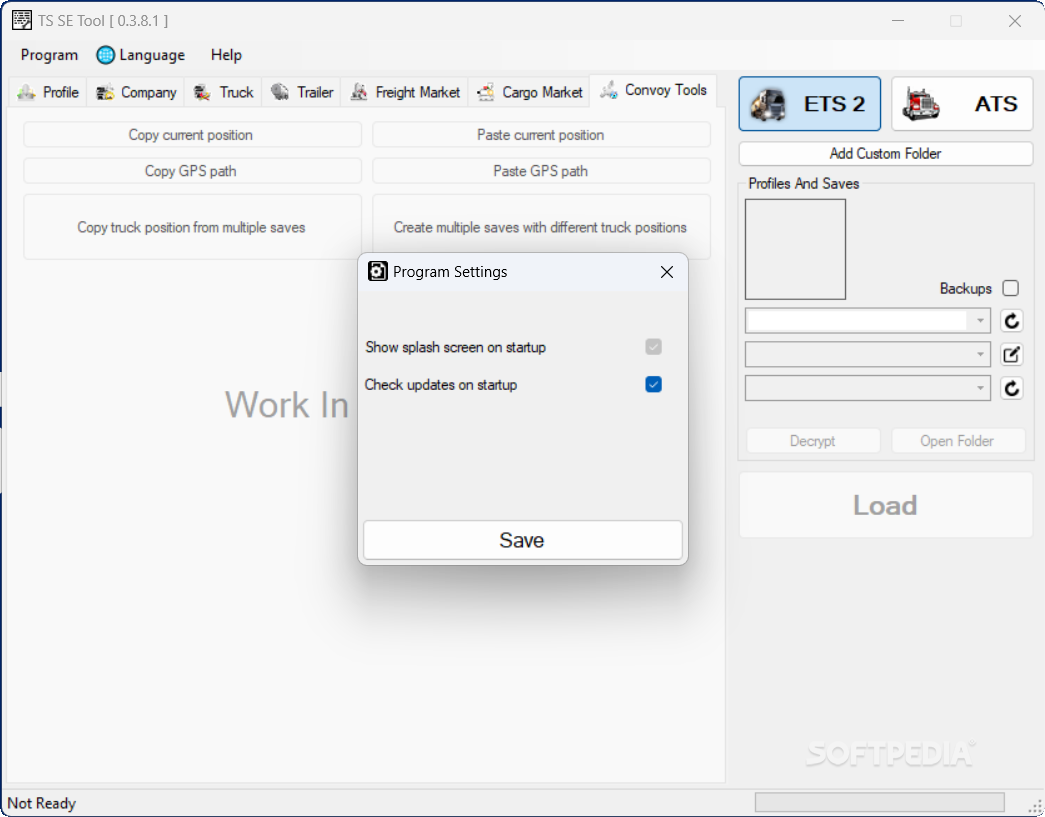
Task: Click the refresh icon beside third saves dropdown
Action: [1012, 388]
